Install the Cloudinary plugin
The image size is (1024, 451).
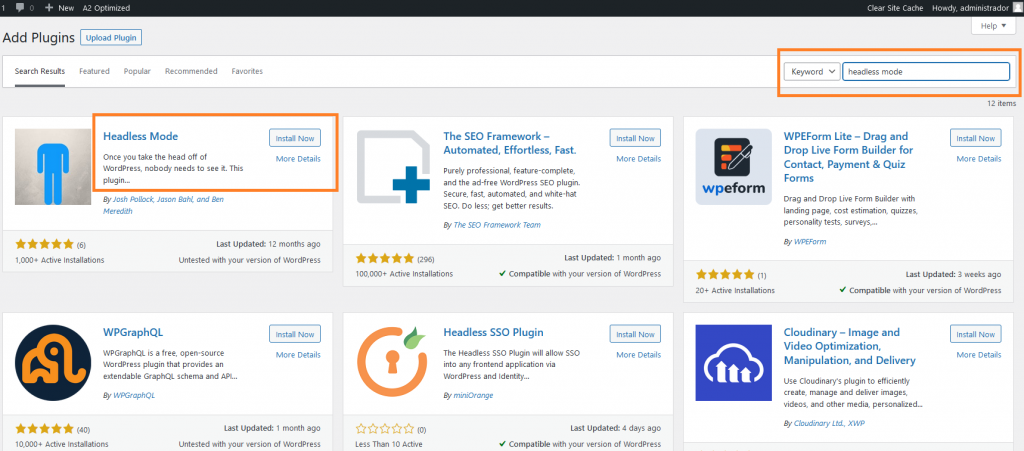click(976, 334)
